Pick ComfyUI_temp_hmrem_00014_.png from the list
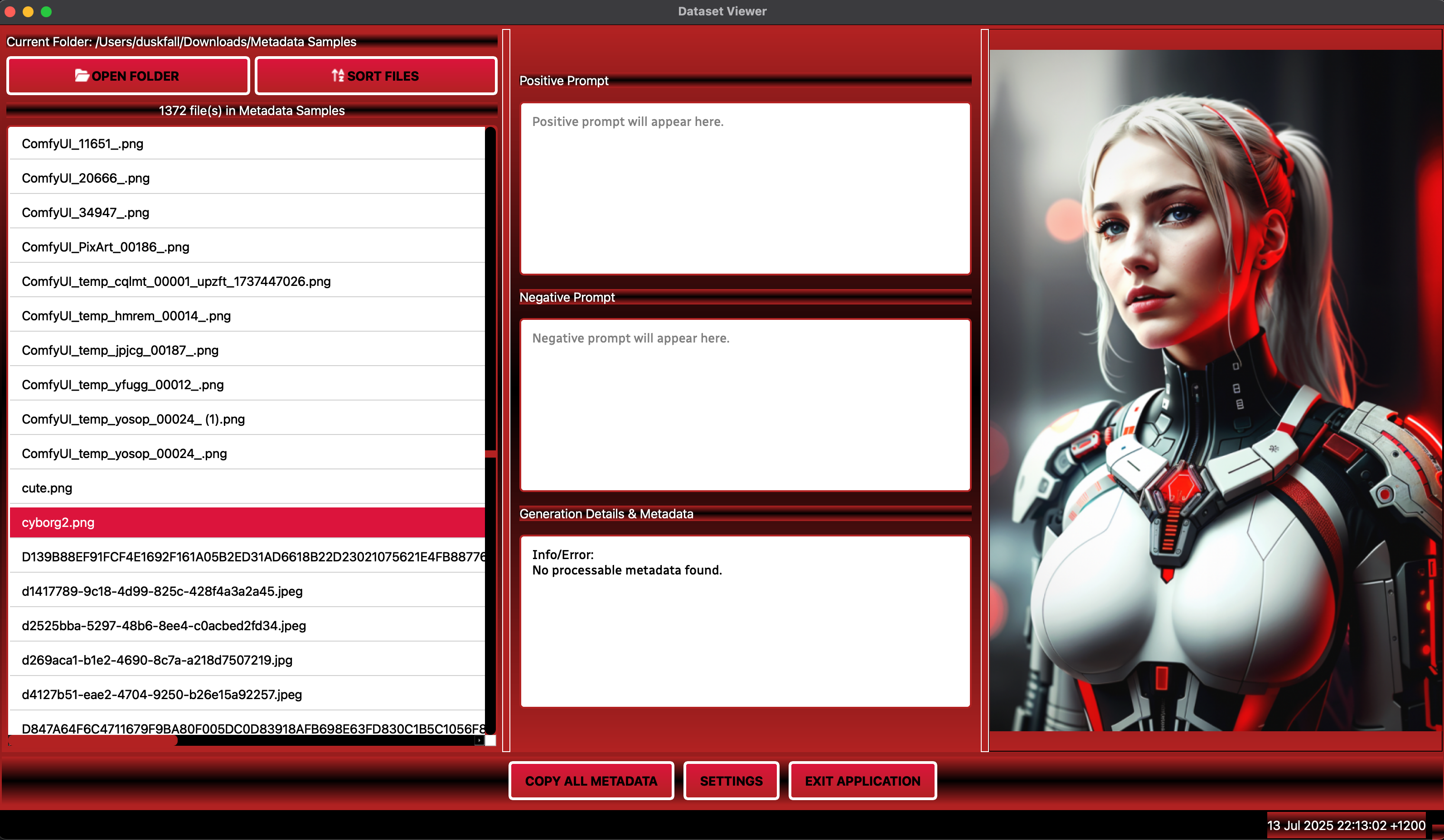The width and height of the screenshot is (1444, 840). click(126, 316)
